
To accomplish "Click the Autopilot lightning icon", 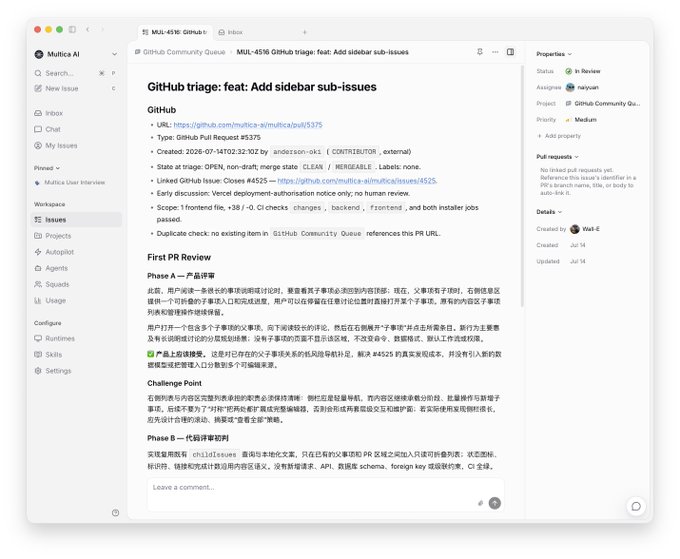I will point(38,252).
